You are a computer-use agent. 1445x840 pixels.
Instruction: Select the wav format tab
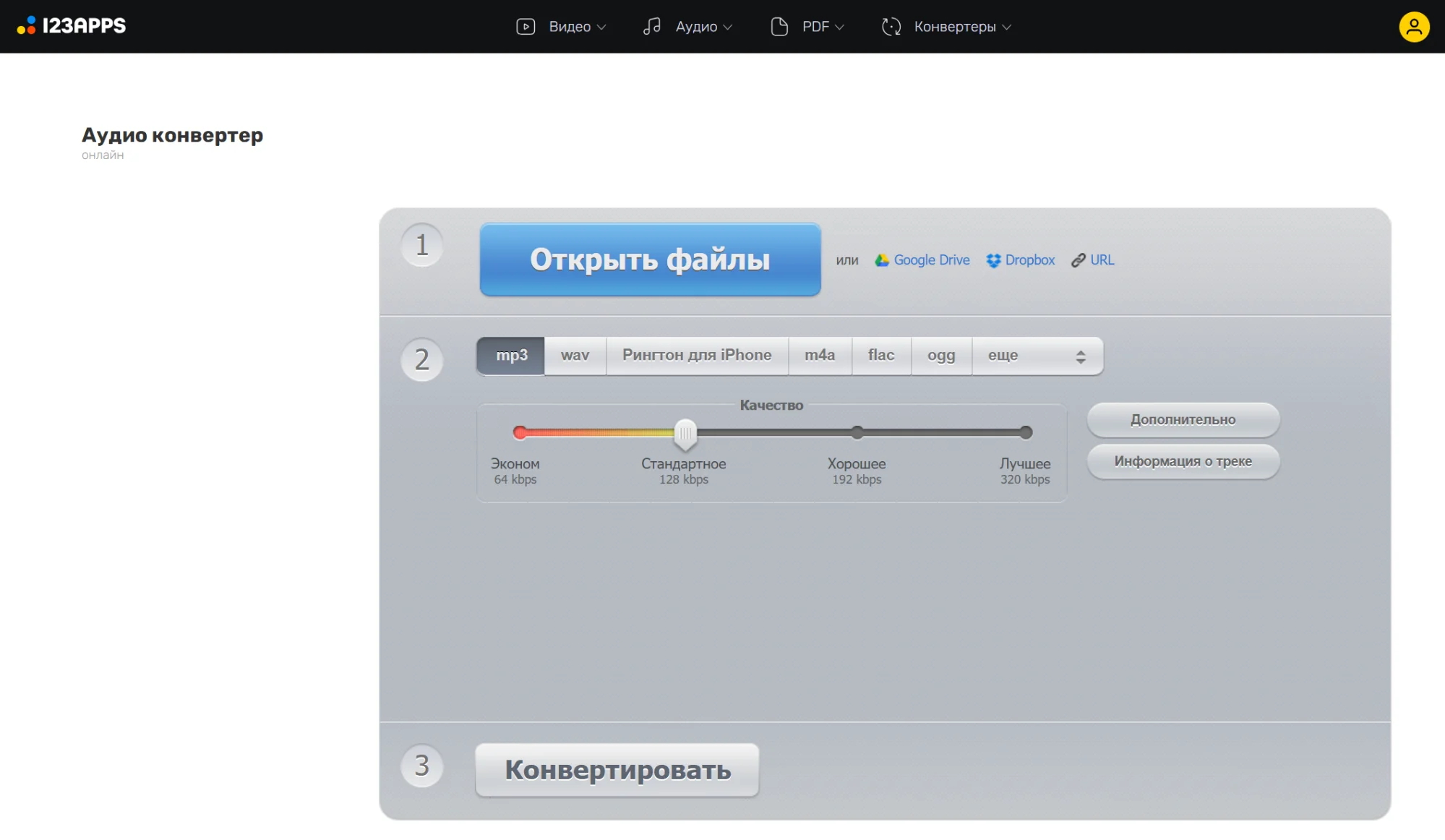coord(575,356)
